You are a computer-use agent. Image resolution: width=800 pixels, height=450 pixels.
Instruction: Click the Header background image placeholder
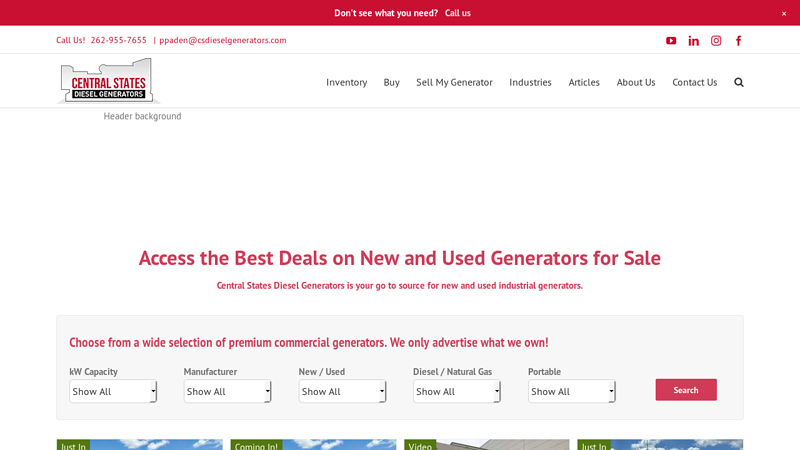[142, 116]
